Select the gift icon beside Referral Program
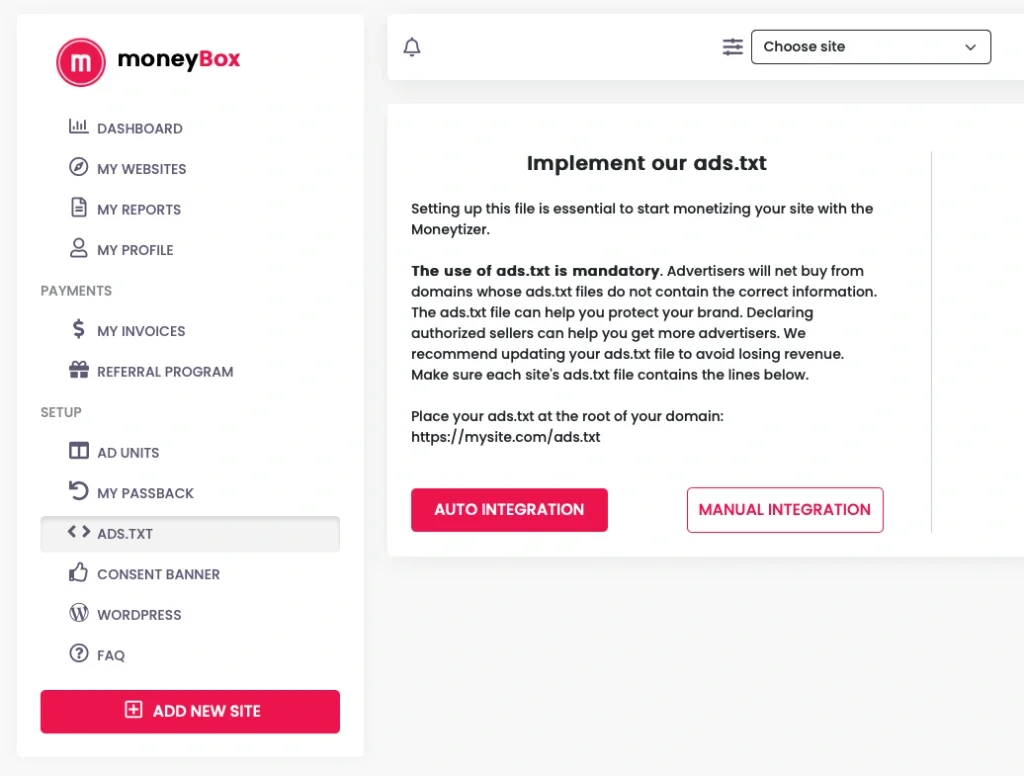 79,370
